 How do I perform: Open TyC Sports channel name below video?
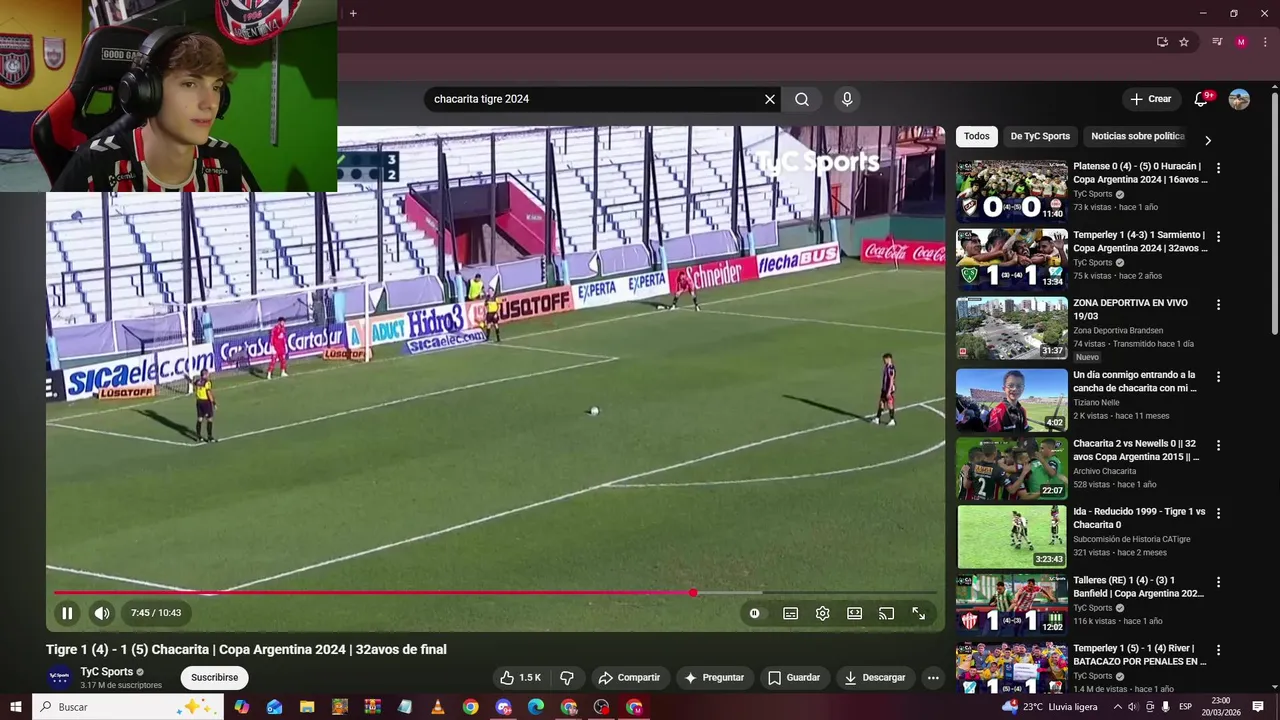107,672
